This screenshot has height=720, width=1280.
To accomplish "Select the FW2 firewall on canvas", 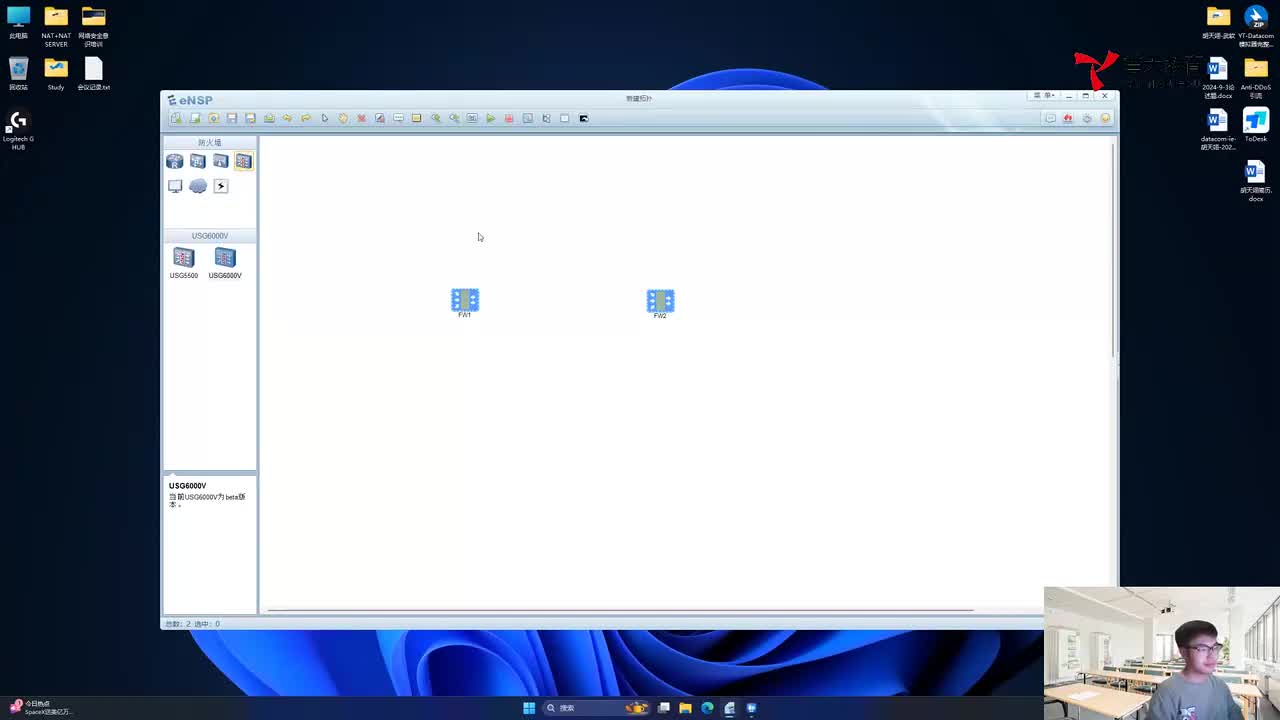I will click(x=660, y=303).
